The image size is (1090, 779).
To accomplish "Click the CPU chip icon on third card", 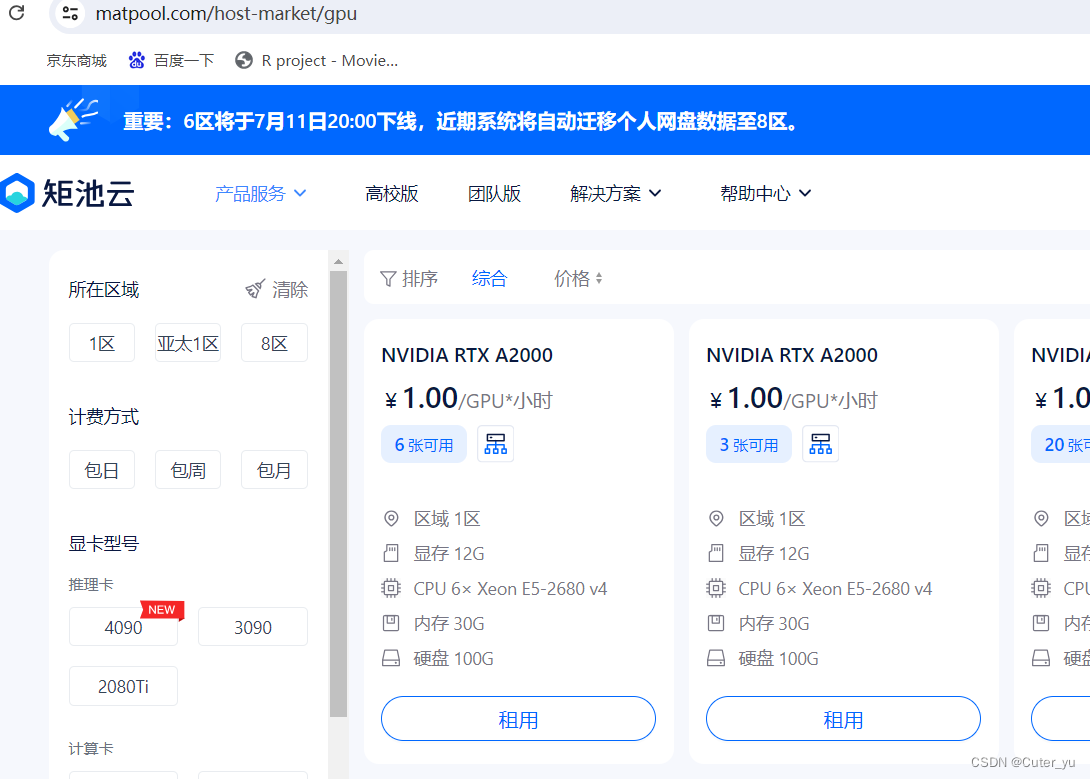I will point(1041,588).
